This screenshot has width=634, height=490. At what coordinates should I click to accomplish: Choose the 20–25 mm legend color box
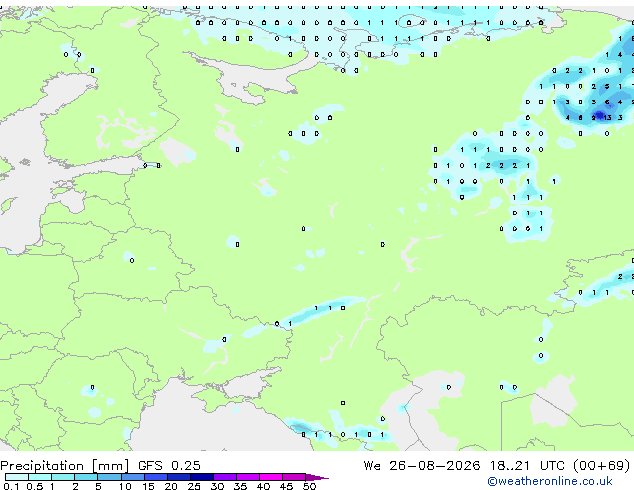click(x=178, y=477)
